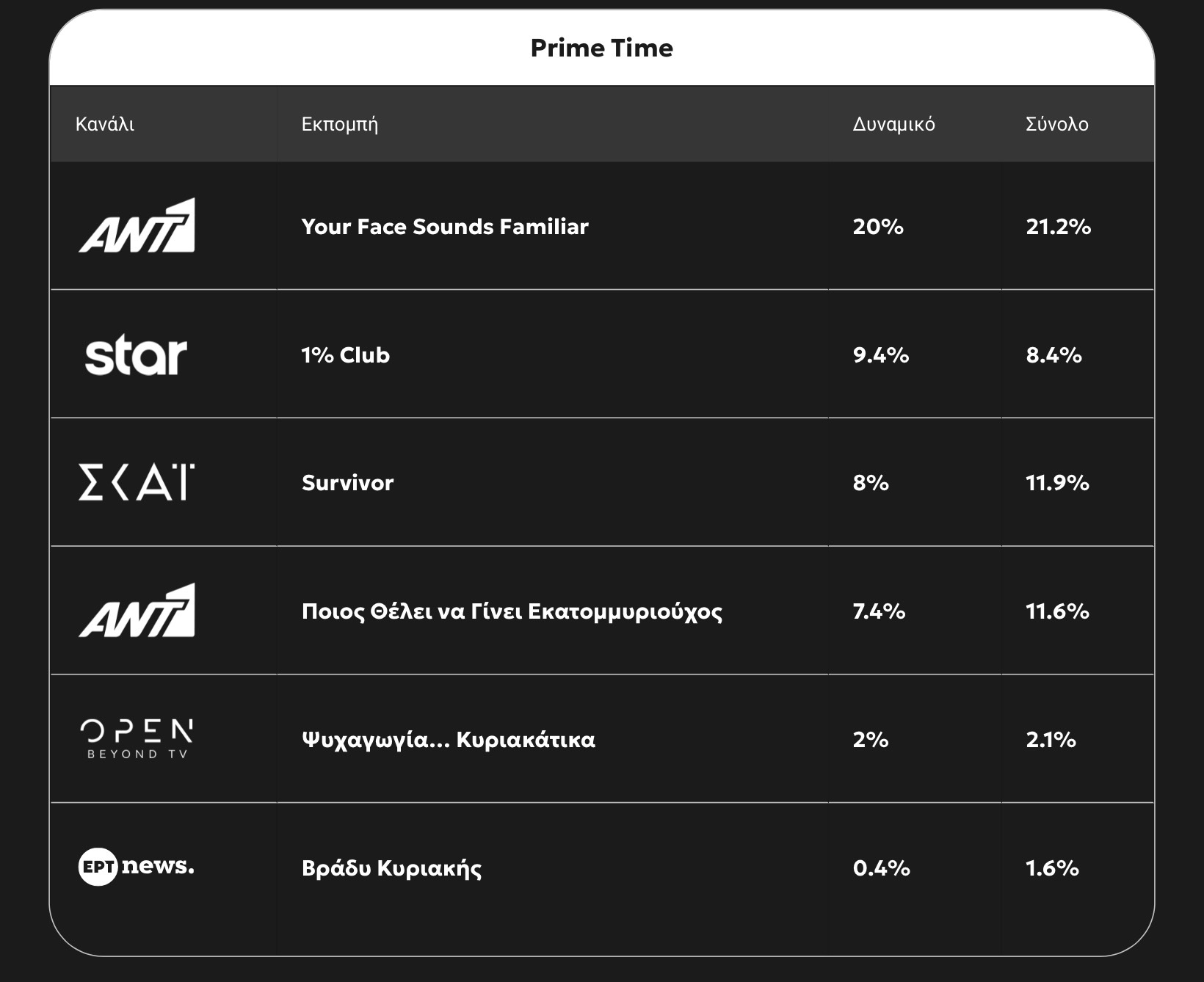
Task: Open the Your Face Sounds Familiar show title
Action: (x=445, y=227)
